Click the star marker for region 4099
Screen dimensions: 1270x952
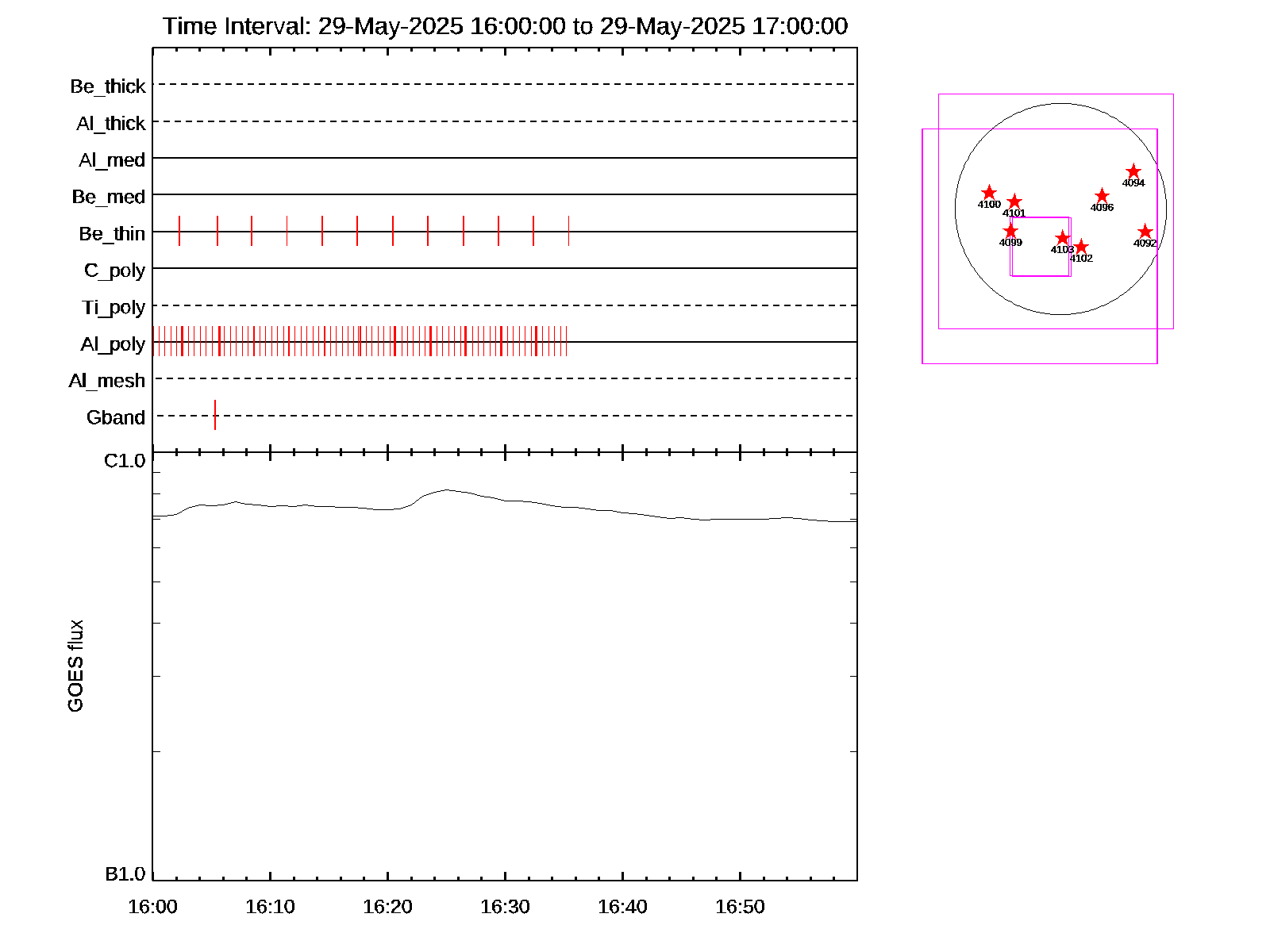1010,231
